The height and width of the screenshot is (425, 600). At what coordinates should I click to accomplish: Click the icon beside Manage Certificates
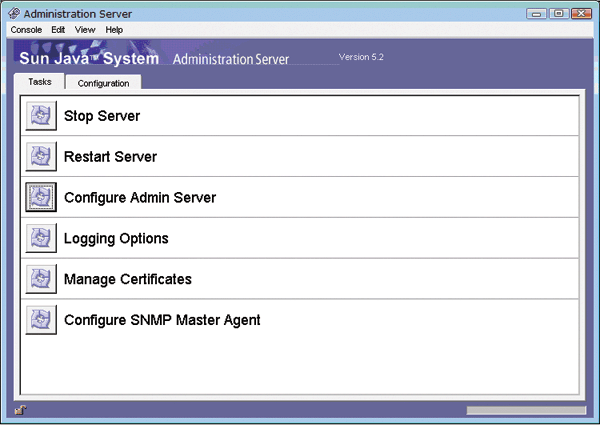tap(41, 279)
